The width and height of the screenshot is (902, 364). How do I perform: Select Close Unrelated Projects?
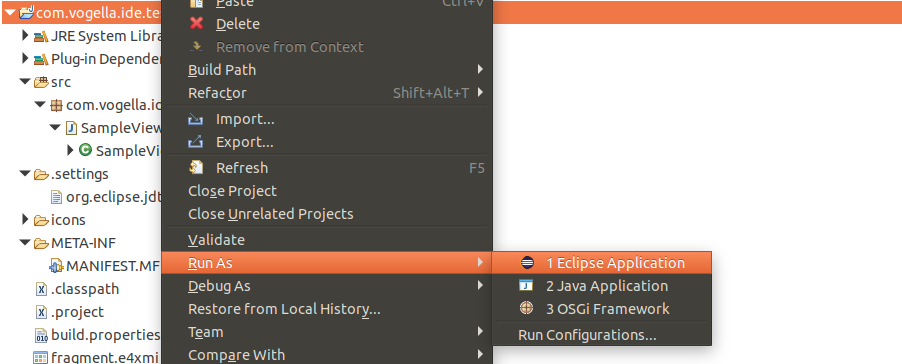coord(327,214)
